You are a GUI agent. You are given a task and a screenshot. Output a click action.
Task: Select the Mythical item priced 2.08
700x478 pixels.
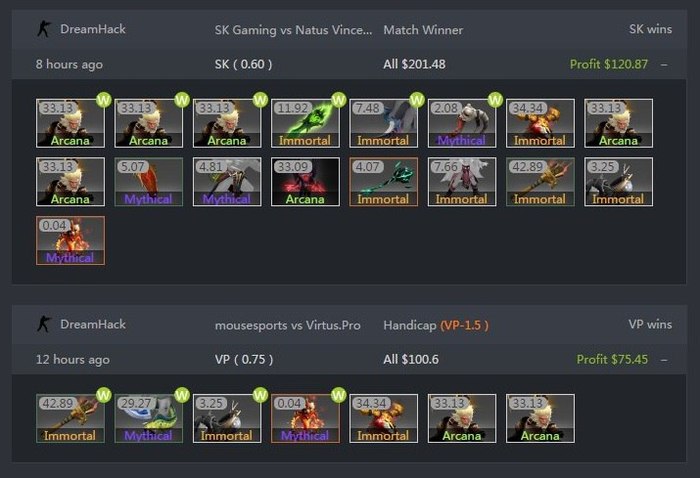point(462,123)
